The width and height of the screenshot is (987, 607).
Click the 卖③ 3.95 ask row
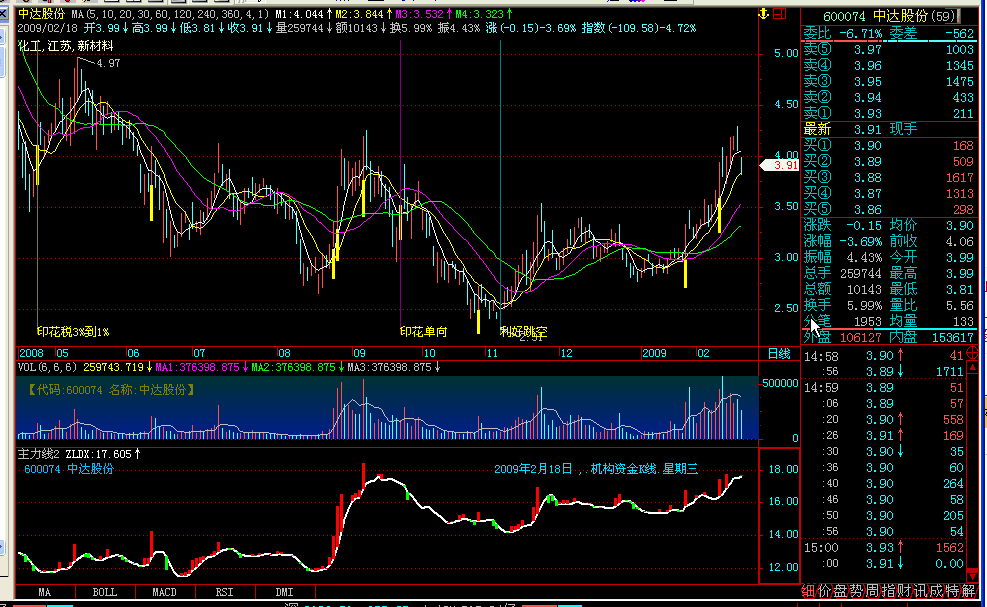point(889,81)
